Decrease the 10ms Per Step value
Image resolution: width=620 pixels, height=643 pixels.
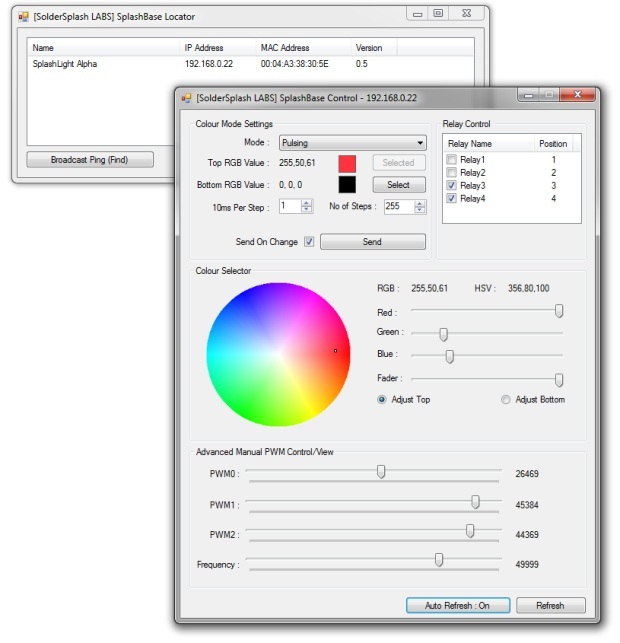point(307,210)
